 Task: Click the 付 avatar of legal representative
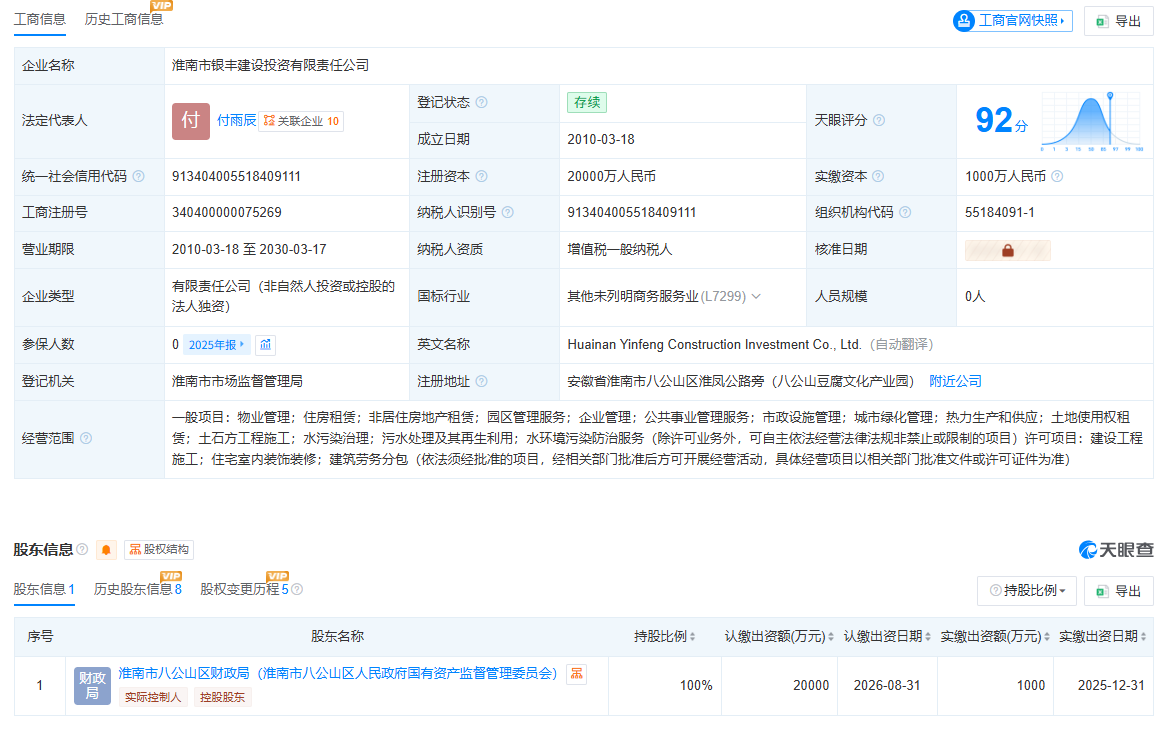click(190, 121)
